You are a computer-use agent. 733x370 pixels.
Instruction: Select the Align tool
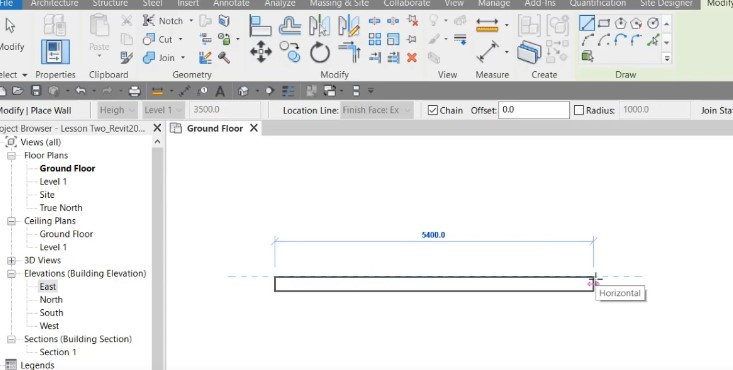(x=260, y=25)
